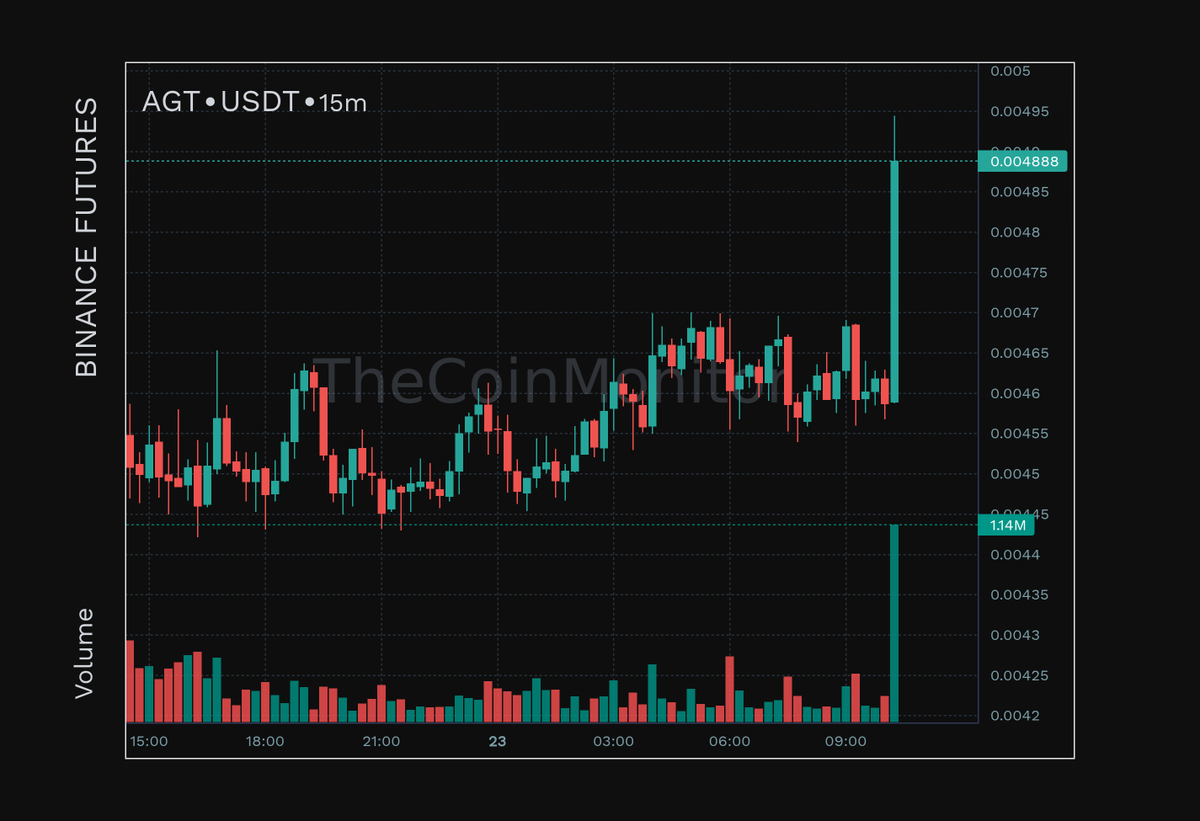Click the 0.0044 price axis label
Image resolution: width=1200 pixels, height=821 pixels.
pos(1015,554)
